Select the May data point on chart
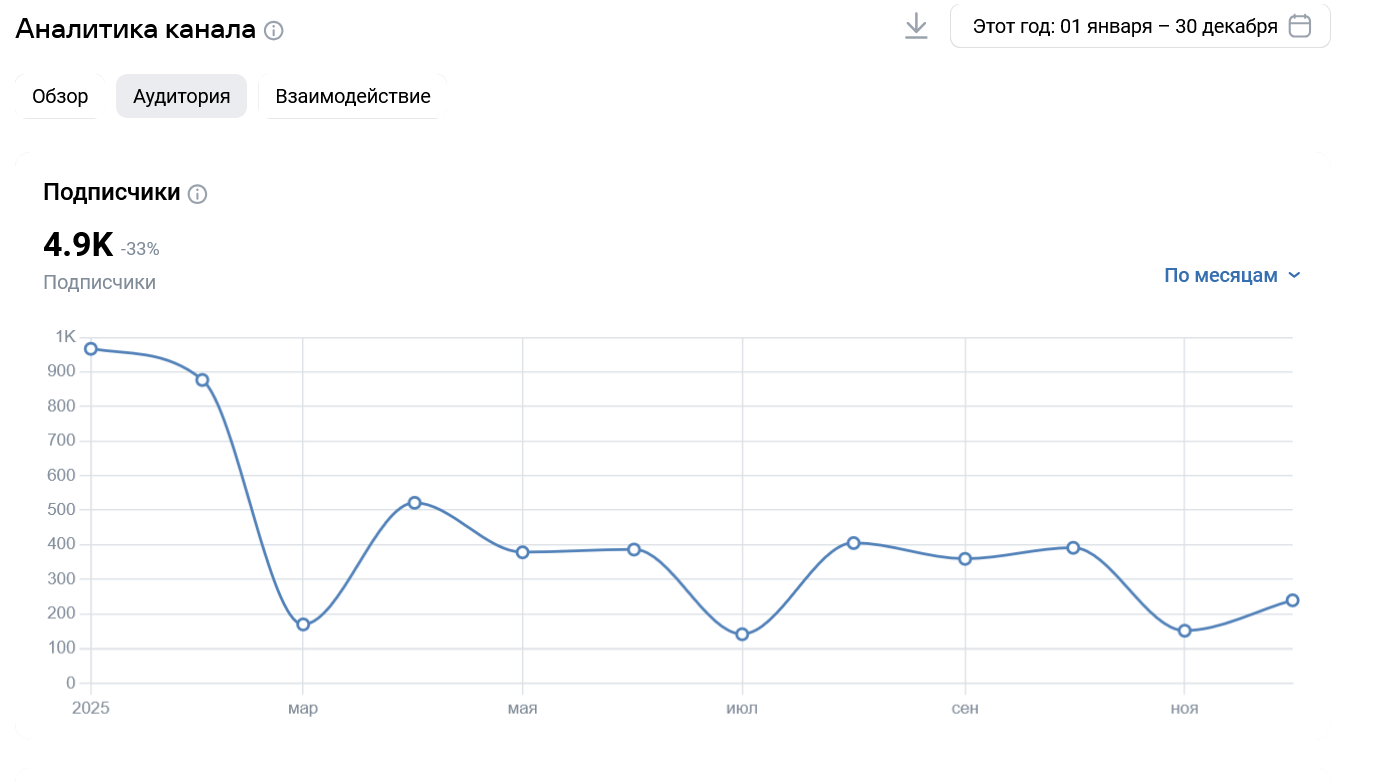Screen dimensions: 1392x782 [522, 552]
